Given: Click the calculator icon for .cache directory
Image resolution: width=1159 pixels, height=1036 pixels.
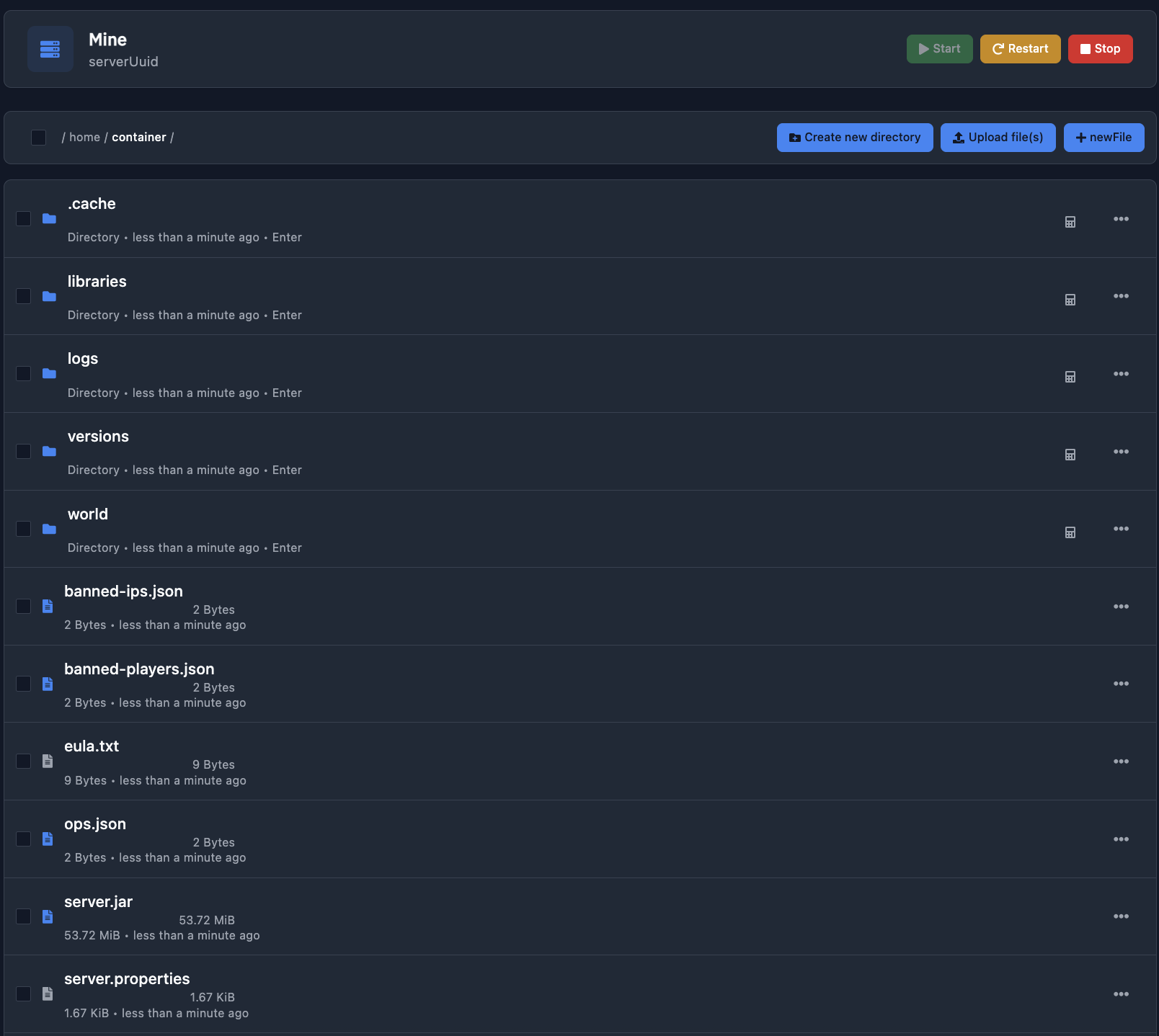Looking at the screenshot, I should click(x=1070, y=222).
